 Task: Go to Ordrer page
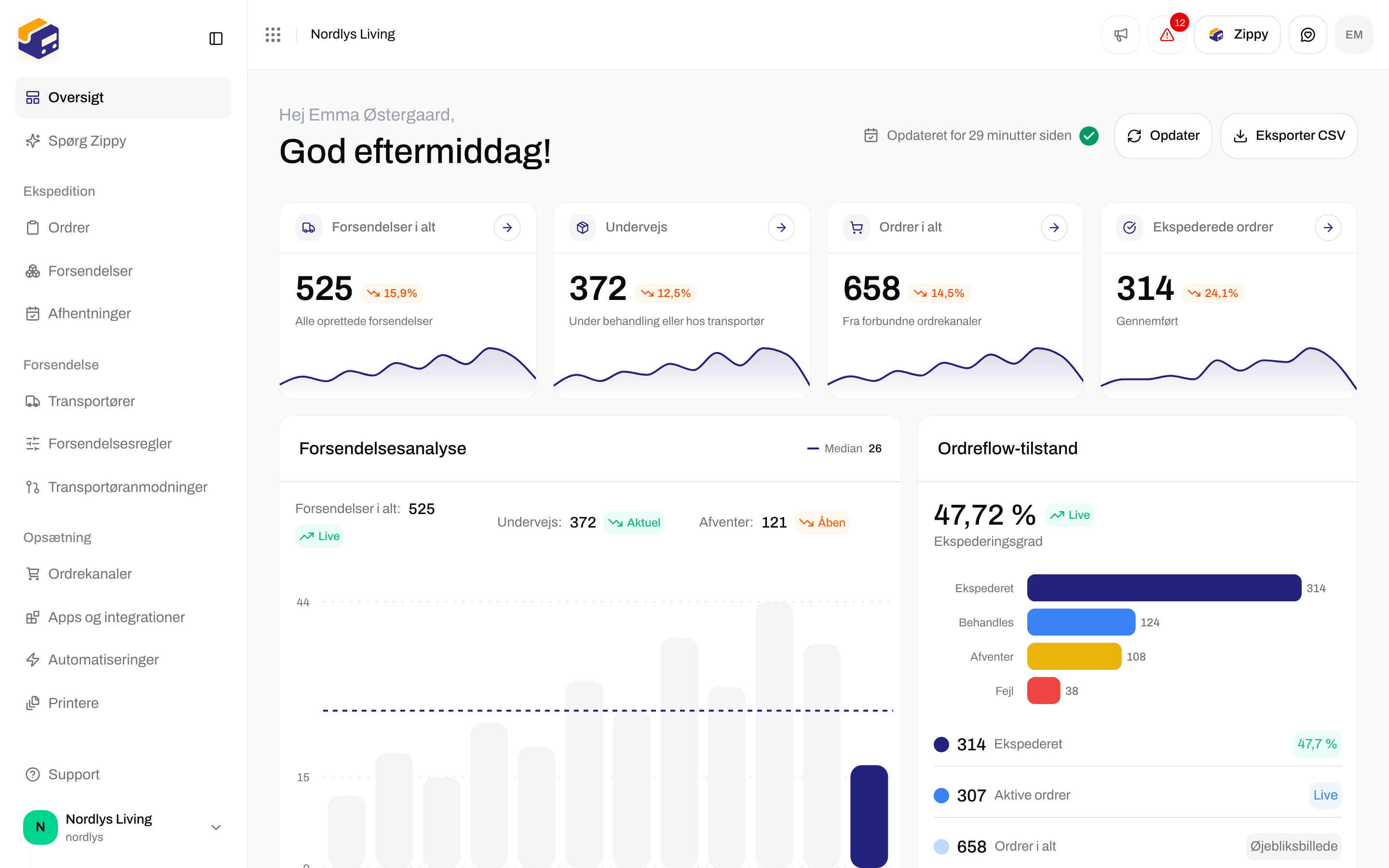pyautogui.click(x=123, y=227)
